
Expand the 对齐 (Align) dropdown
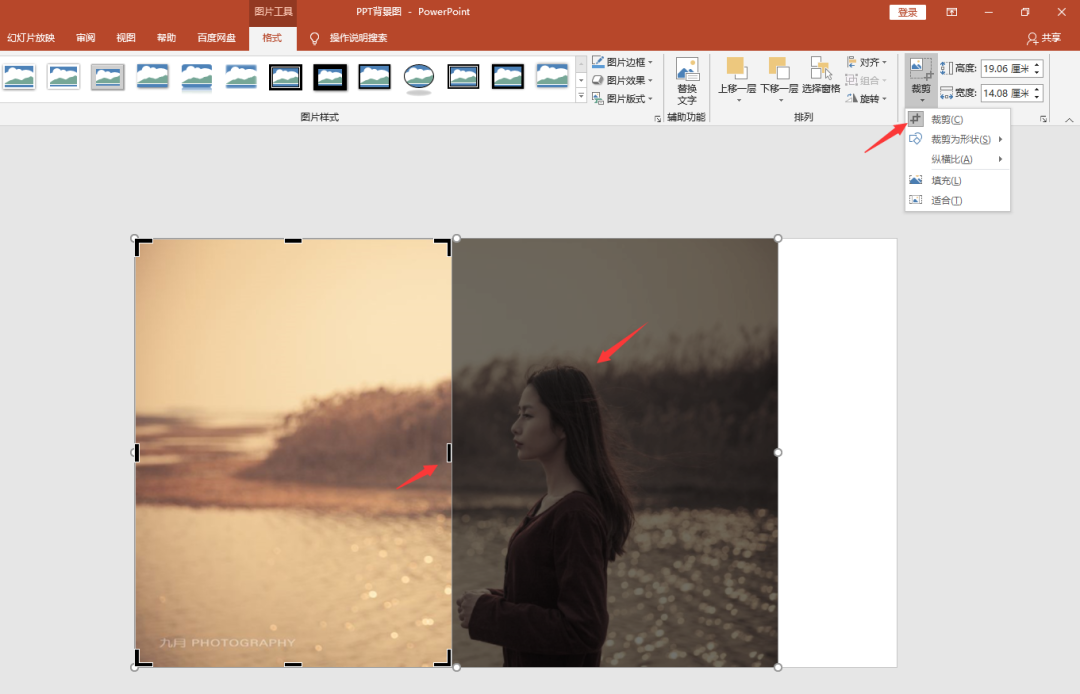(x=867, y=62)
